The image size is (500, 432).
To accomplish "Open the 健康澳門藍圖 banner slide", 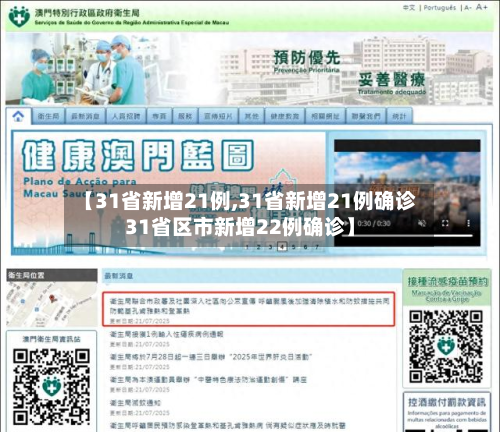I will point(168,193).
